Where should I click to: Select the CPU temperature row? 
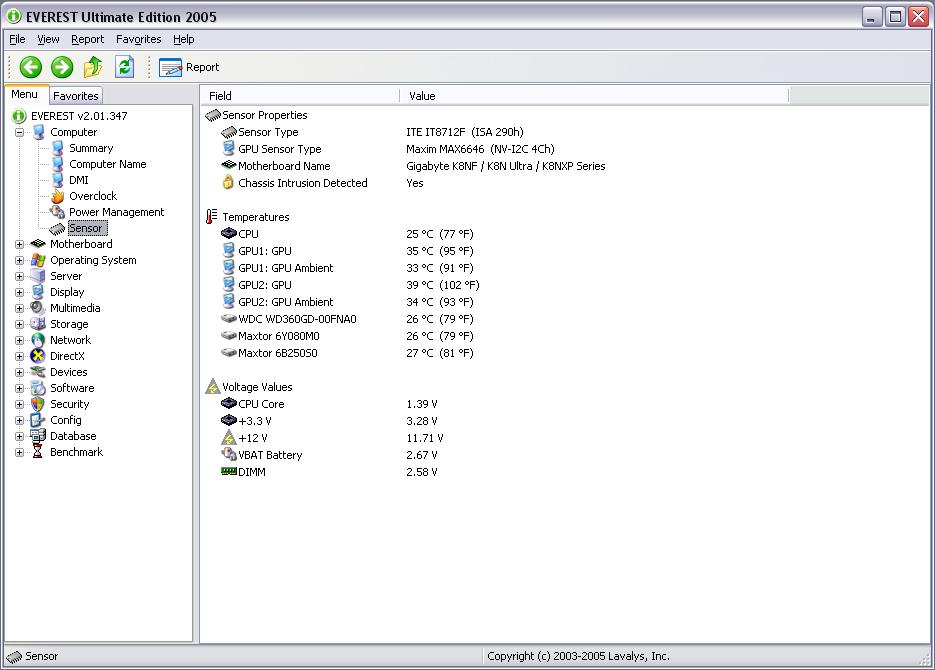pos(248,234)
